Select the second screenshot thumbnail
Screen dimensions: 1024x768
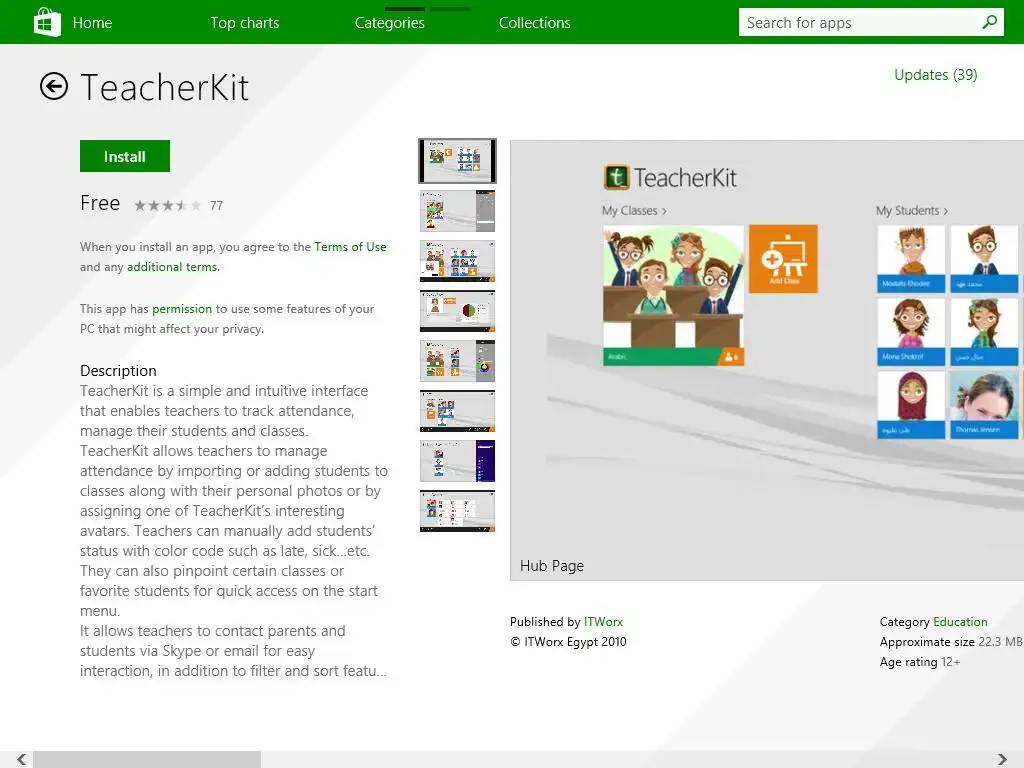click(x=457, y=211)
